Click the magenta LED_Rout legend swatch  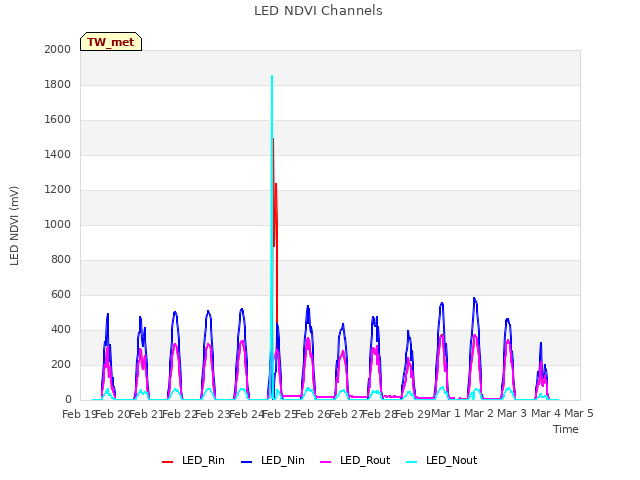326,462
